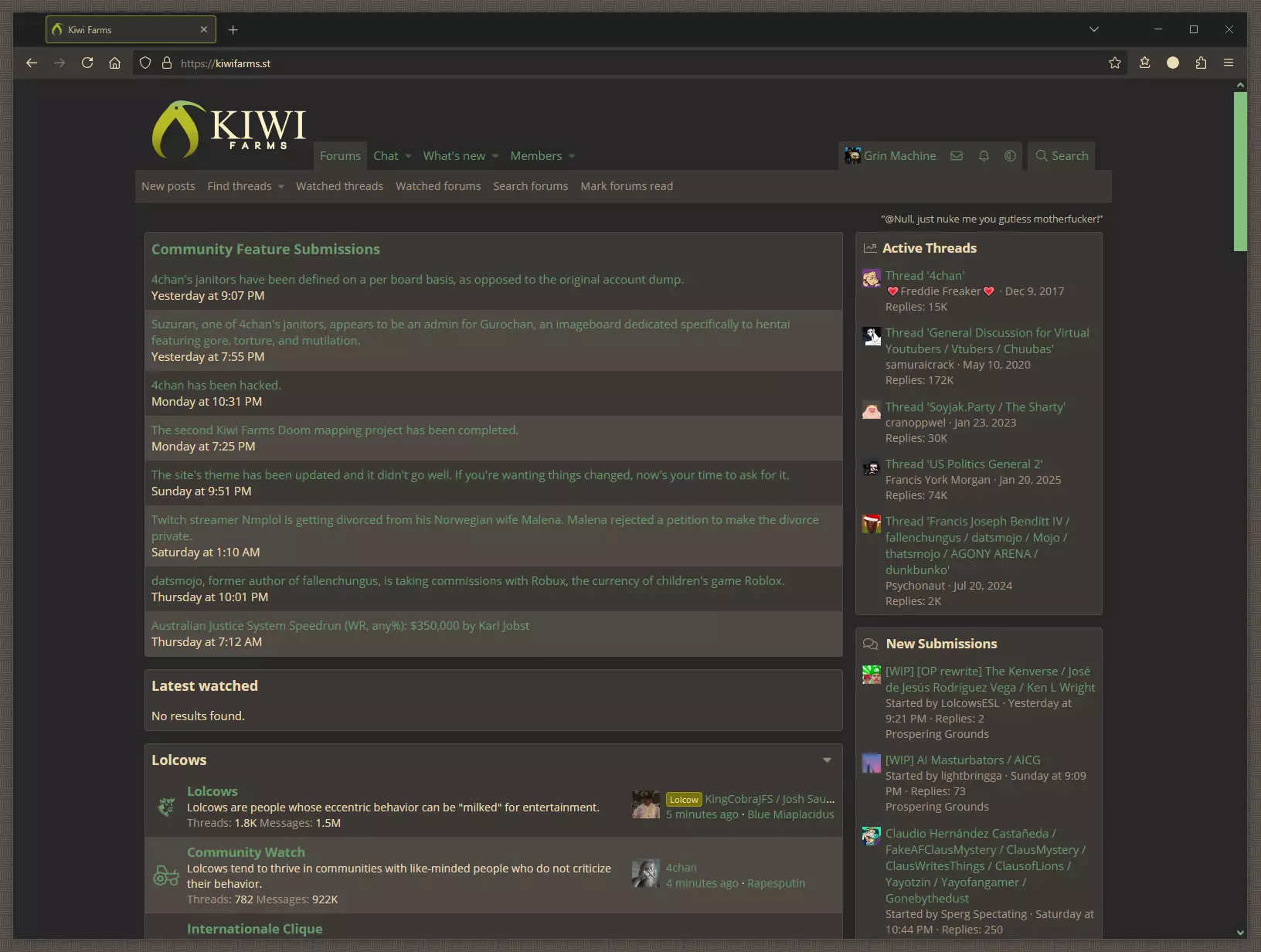Click Mark forums read
Screen dimensions: 1261x952
tap(627, 186)
